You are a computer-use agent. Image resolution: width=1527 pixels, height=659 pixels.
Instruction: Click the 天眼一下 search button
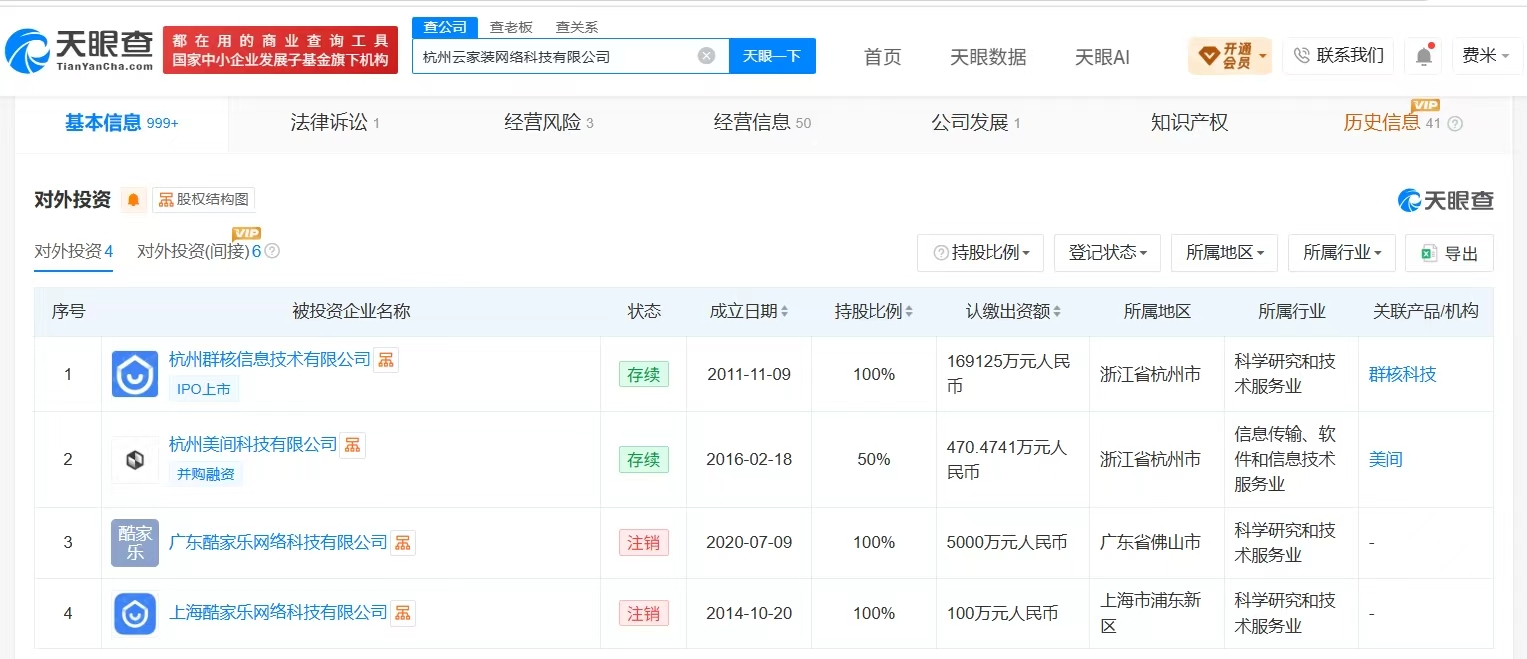(772, 56)
